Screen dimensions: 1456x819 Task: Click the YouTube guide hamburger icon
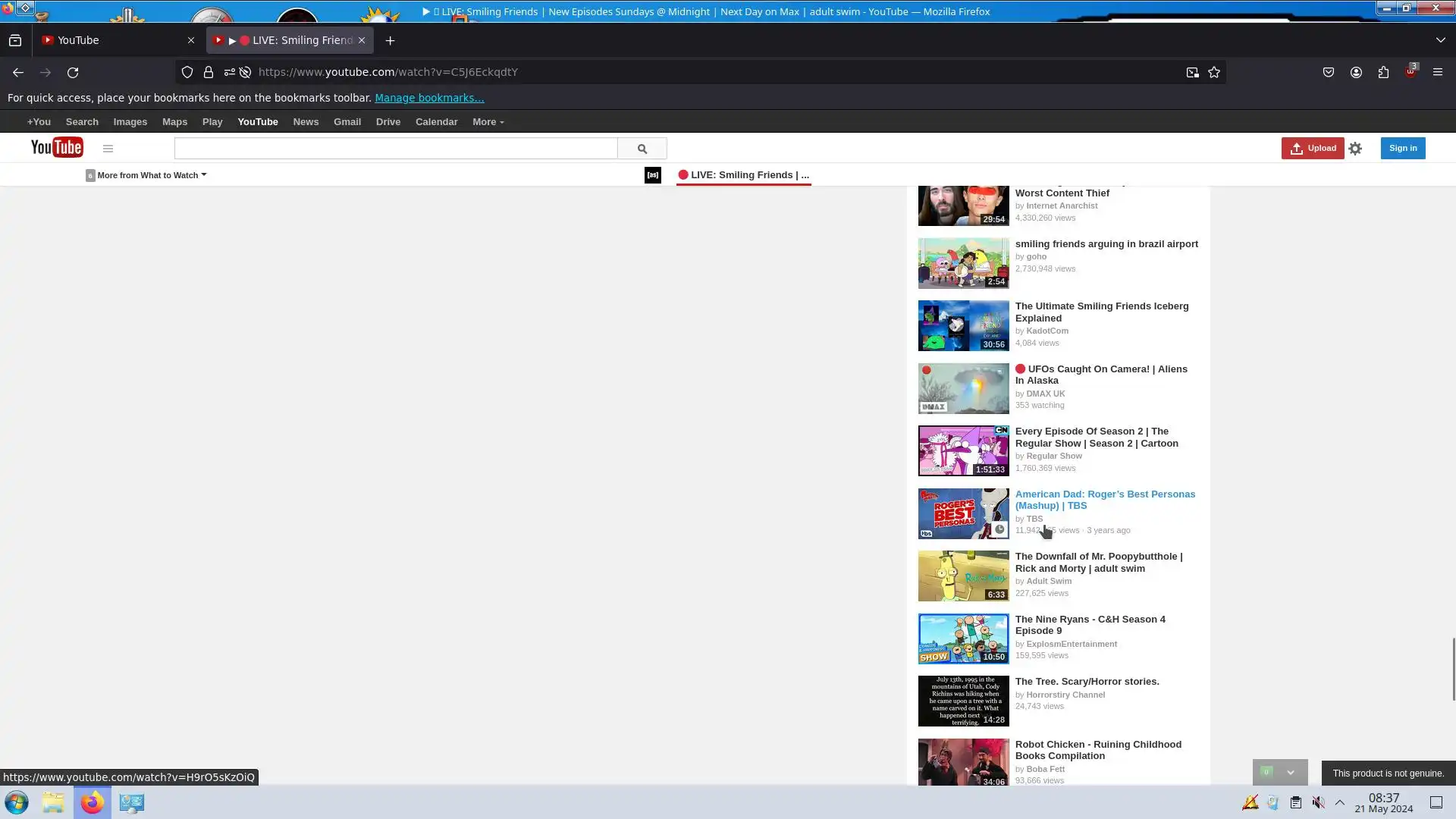click(x=108, y=149)
